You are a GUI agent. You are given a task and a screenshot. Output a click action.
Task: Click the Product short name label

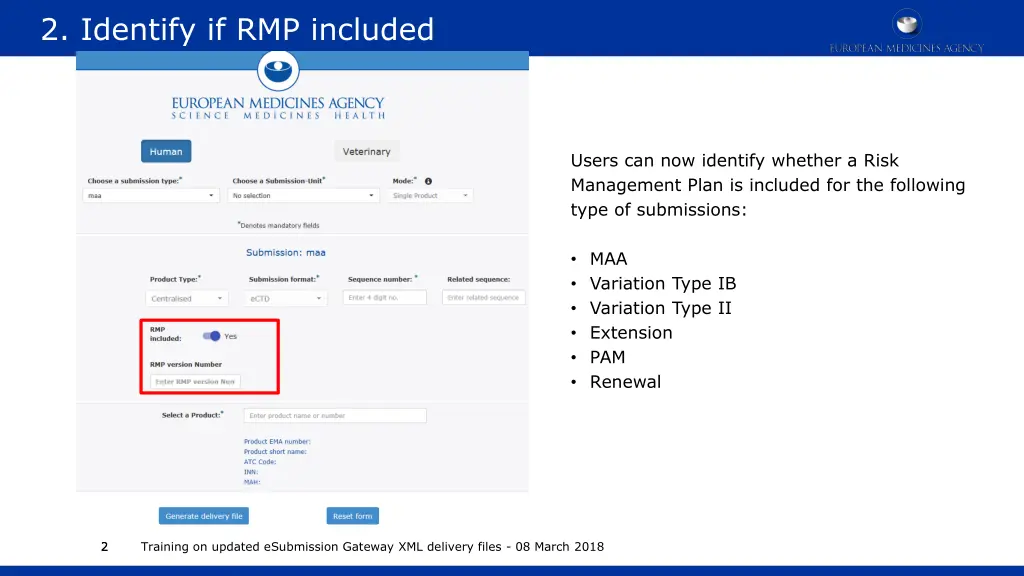[x=275, y=451]
